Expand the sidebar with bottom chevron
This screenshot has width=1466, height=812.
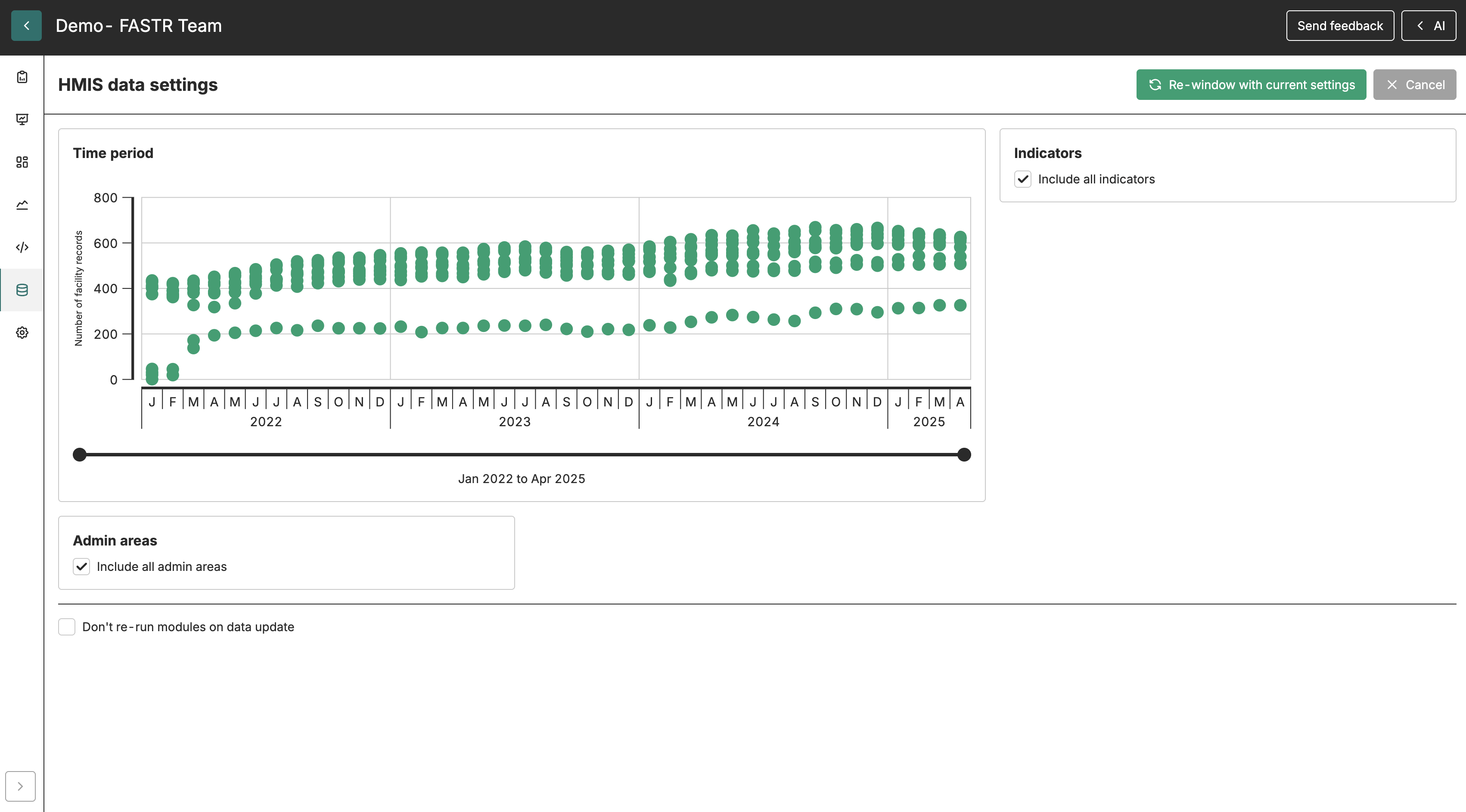(21, 787)
